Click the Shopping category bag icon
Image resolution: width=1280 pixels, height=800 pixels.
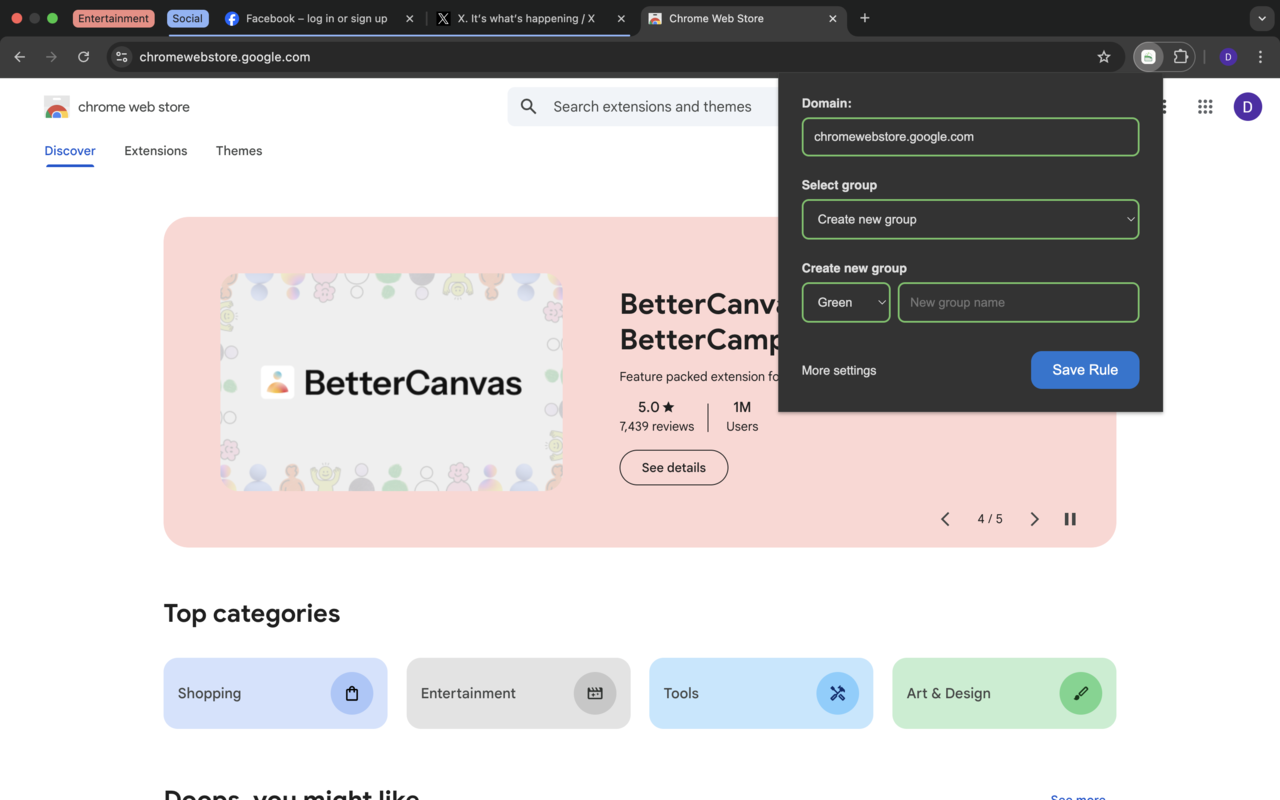(352, 693)
